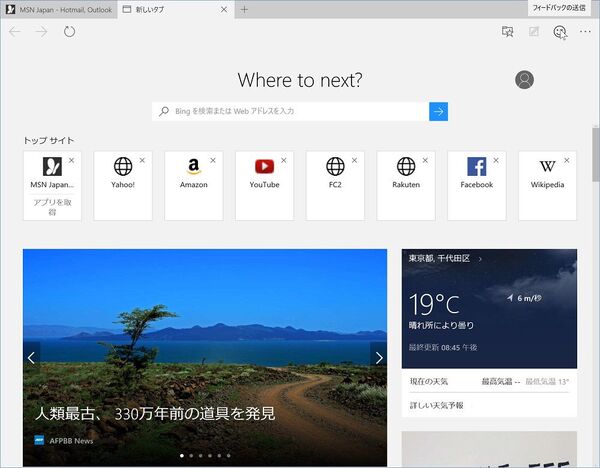The image size is (600, 468).
Task: Show previous news slide arrow
Action: click(31, 358)
